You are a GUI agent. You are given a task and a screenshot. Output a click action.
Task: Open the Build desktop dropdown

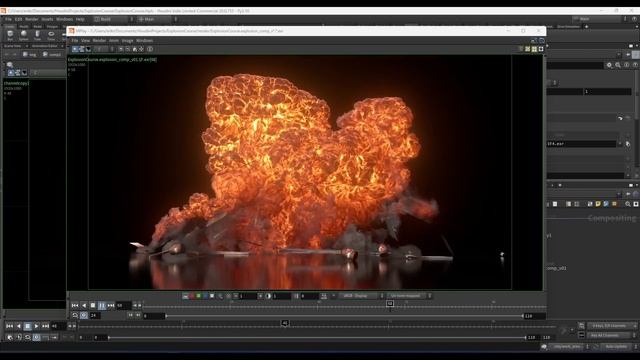tap(113, 19)
